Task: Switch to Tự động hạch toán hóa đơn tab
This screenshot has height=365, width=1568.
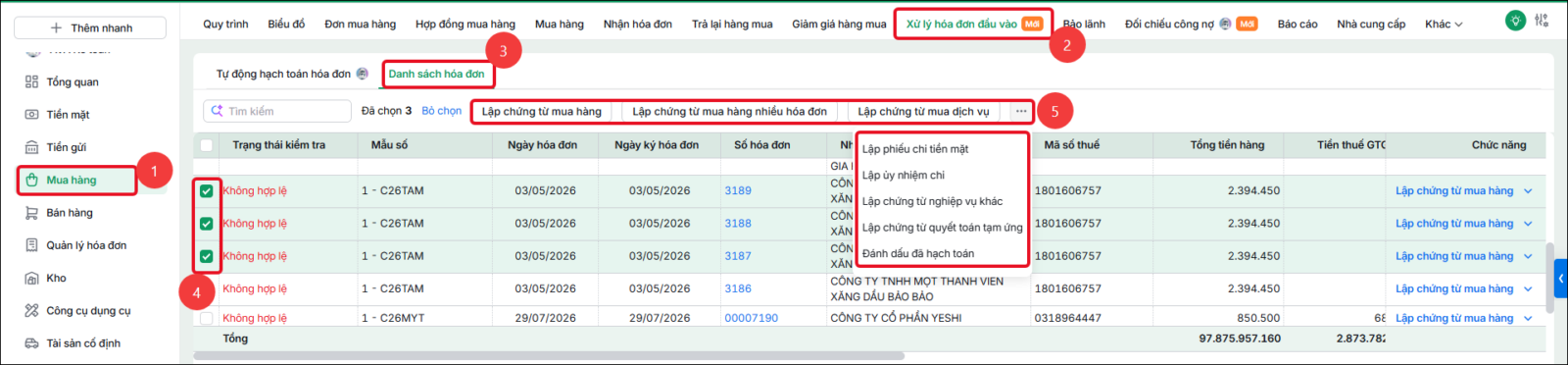Action: click(x=283, y=74)
